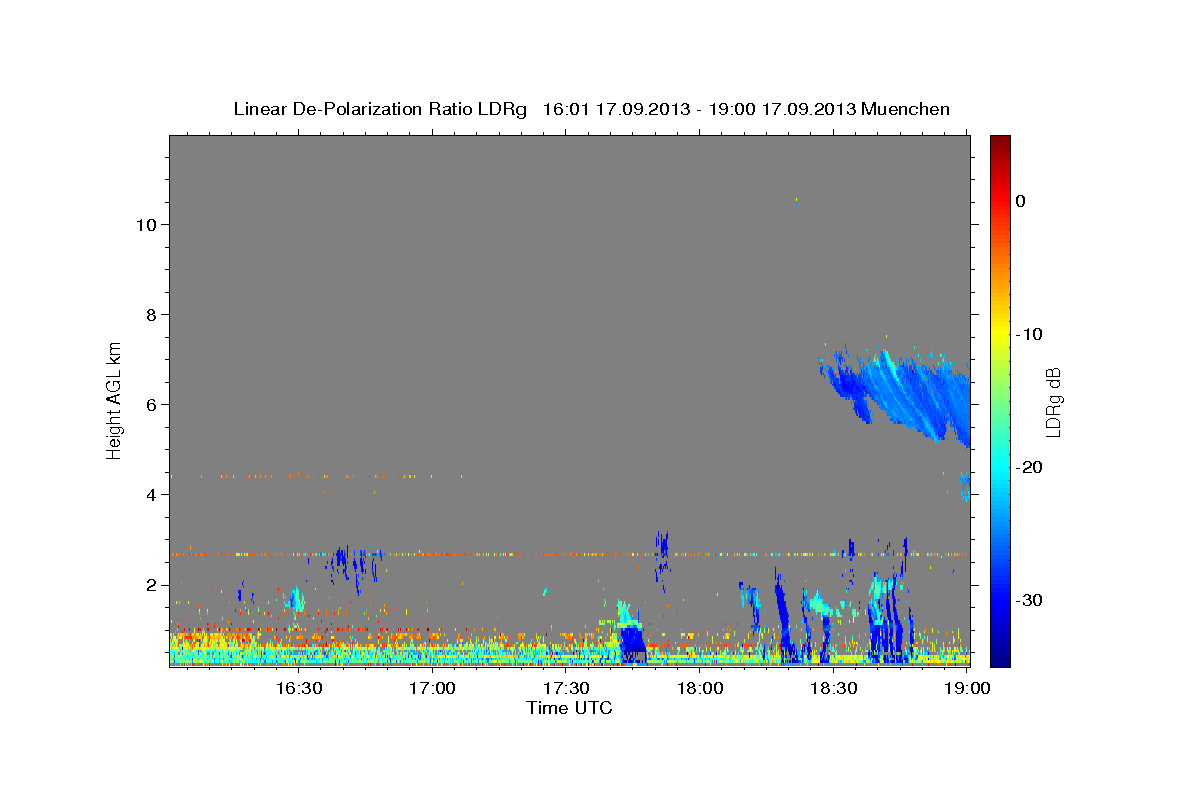Click the colorbar value -10
1200x800 pixels.
point(1030,334)
